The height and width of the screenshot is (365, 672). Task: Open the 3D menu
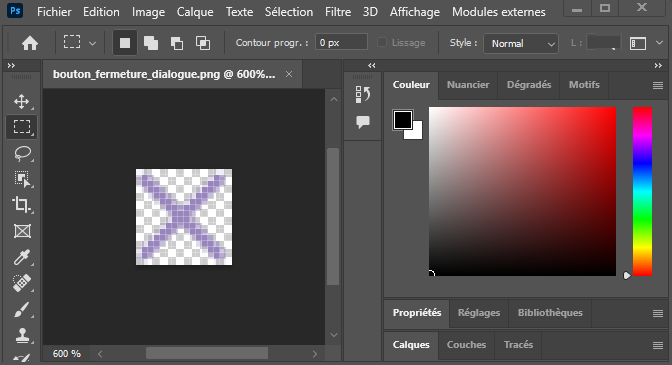pos(370,12)
